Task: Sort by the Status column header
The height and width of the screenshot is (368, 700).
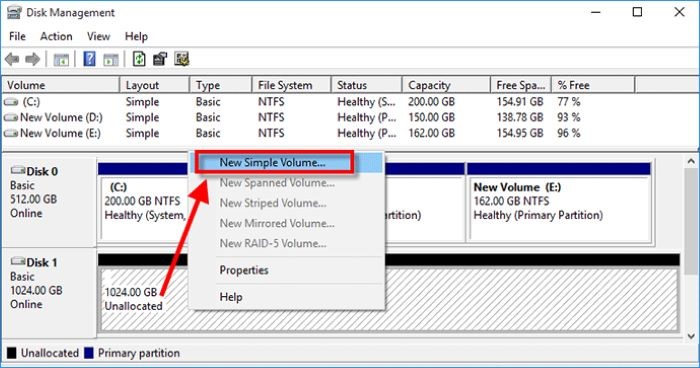Action: [367, 85]
